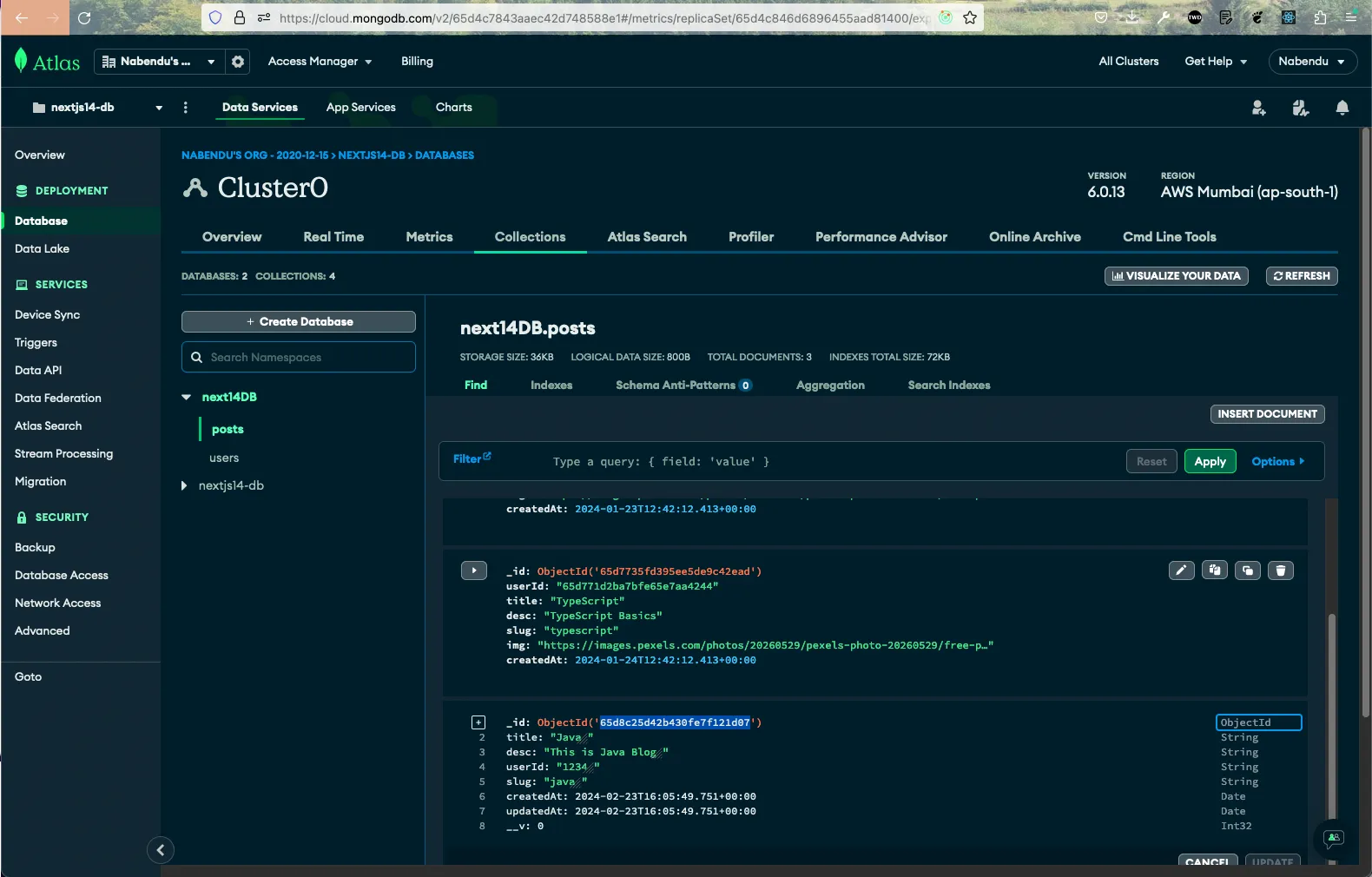Open Network Access in the sidebar
Screen dimensions: 1372x877
click(x=57, y=603)
